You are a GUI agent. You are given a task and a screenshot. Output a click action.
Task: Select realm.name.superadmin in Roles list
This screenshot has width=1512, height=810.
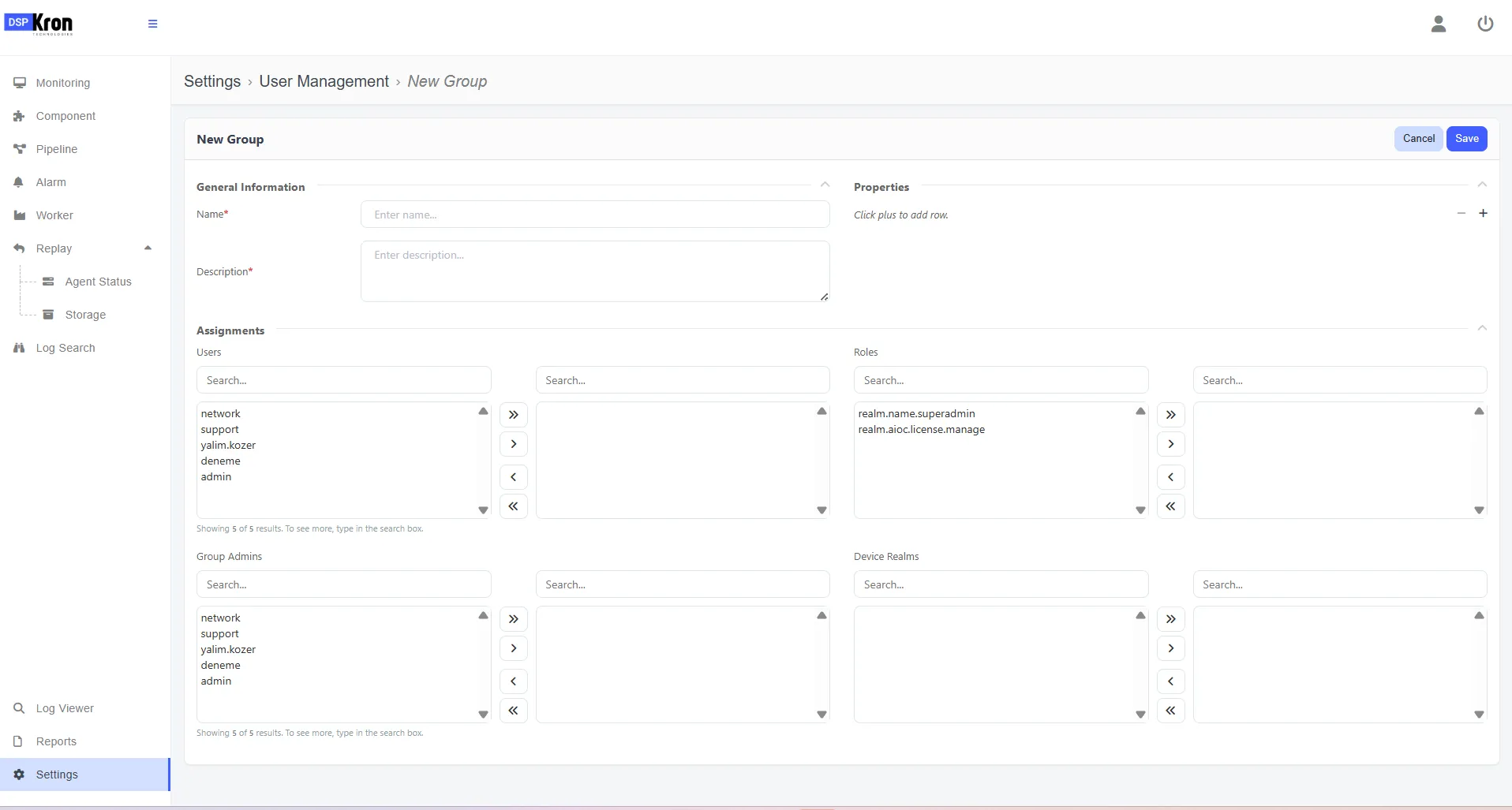click(x=916, y=413)
